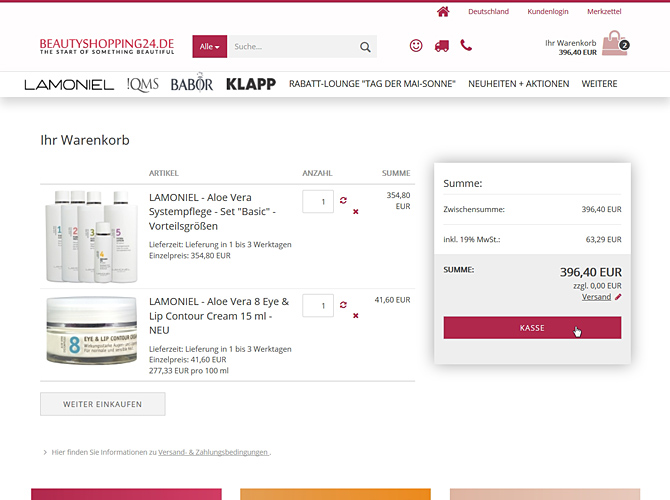The height and width of the screenshot is (500, 670).
Task: Click the phone contact icon
Action: tap(466, 45)
